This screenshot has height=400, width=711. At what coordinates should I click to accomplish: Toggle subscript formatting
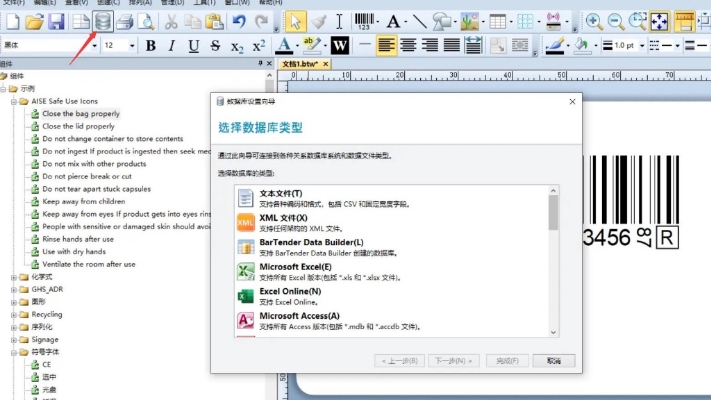[x=237, y=46]
